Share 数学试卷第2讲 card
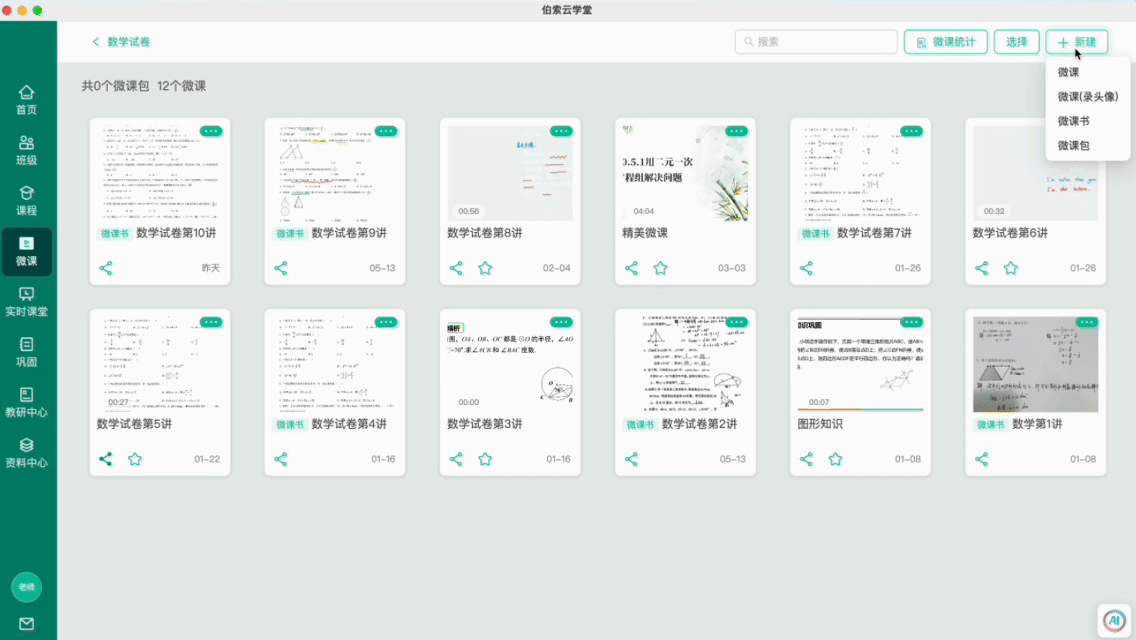Screen dimensions: 1136x640 pyautogui.click(x=631, y=459)
